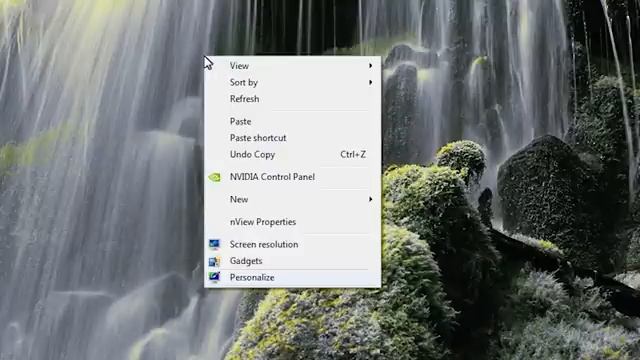Choose Personalize from the context menu
Viewport: 640px width, 360px height.
click(x=292, y=278)
